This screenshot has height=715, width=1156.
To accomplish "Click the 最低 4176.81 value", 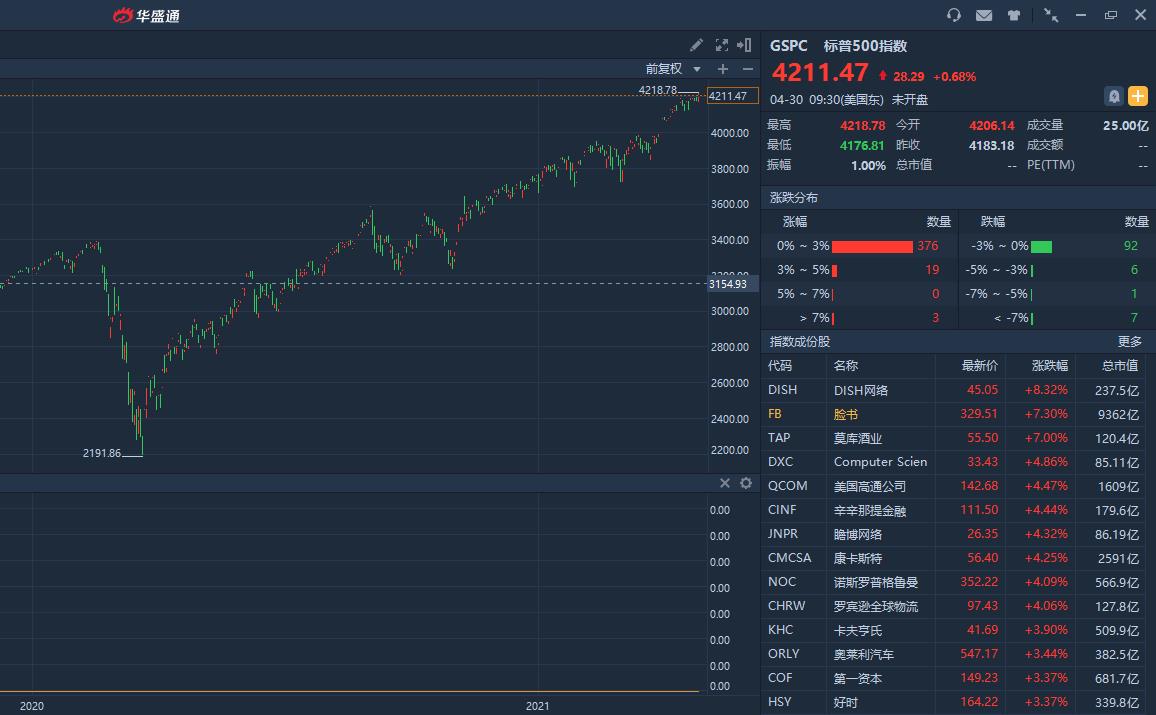I will [862, 145].
